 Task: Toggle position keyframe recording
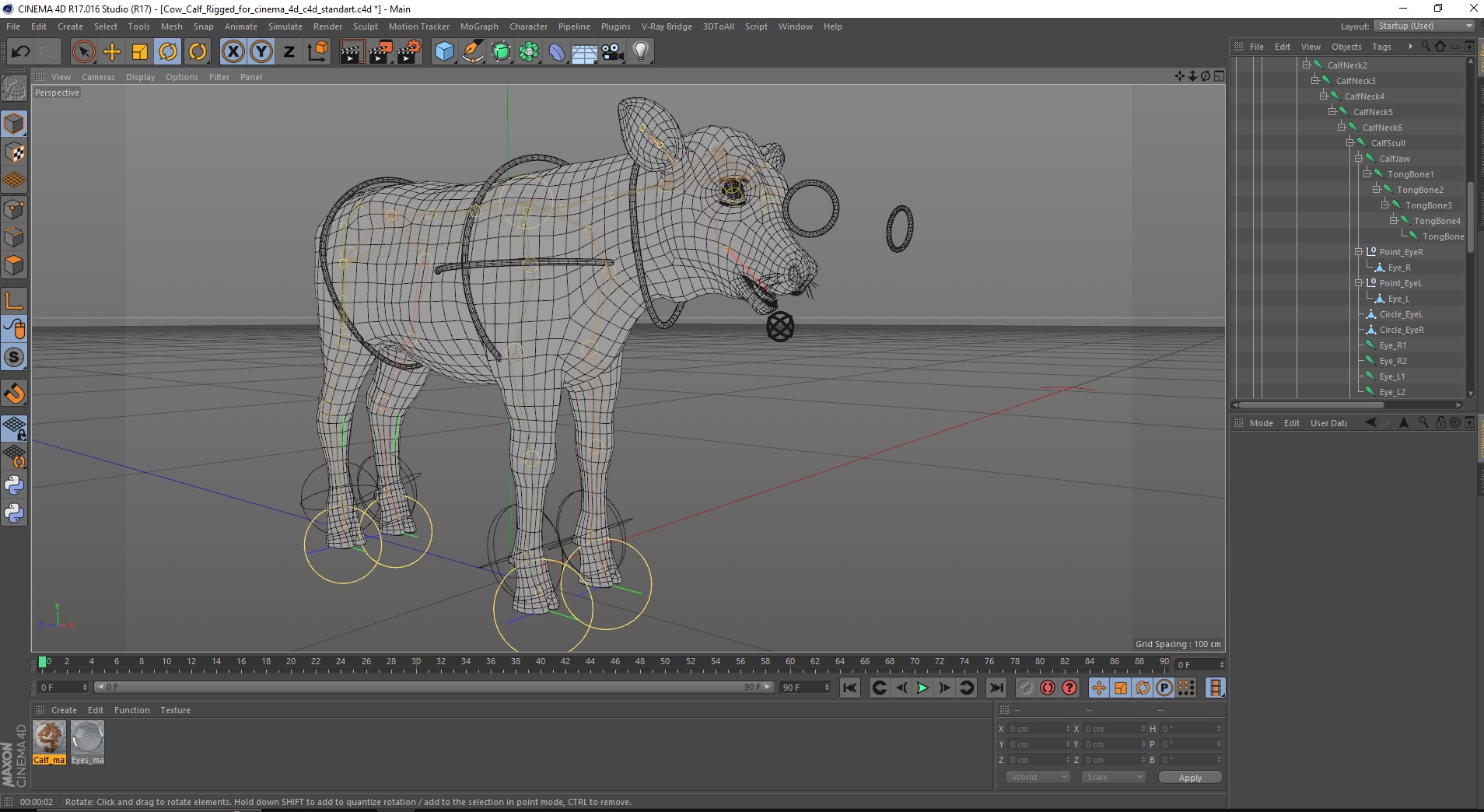point(1099,688)
